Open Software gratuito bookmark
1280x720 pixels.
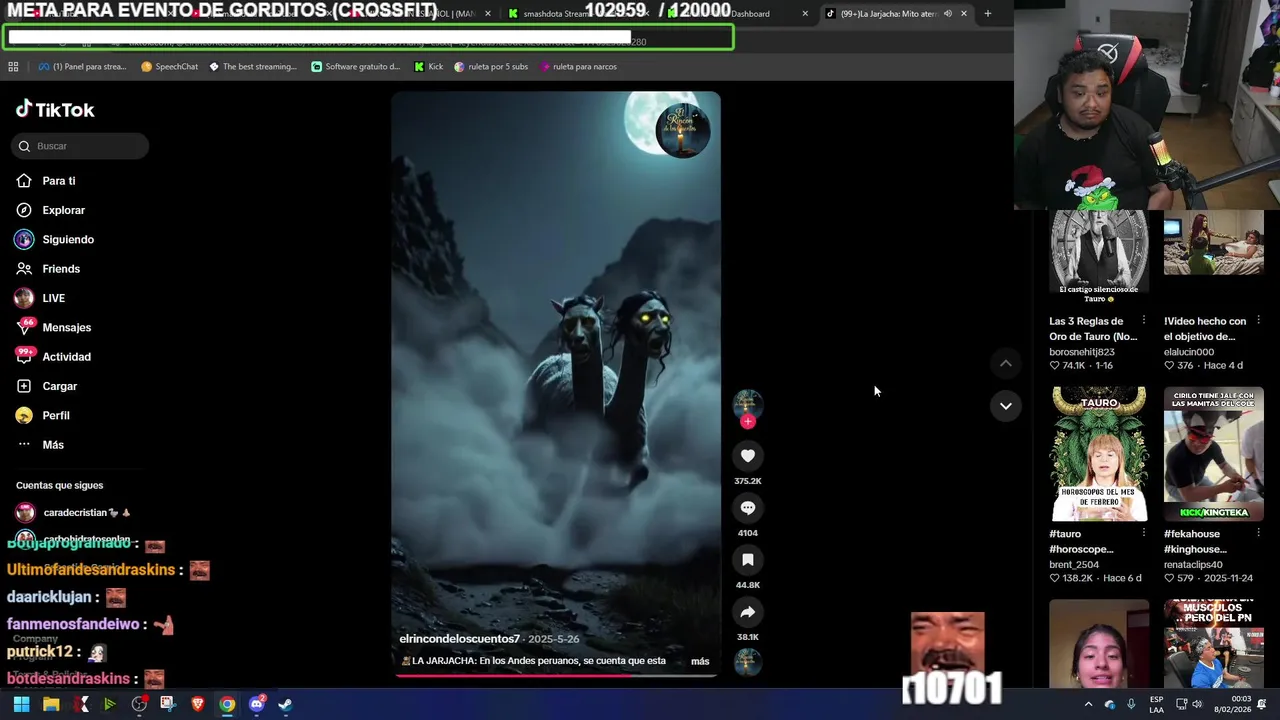click(355, 67)
